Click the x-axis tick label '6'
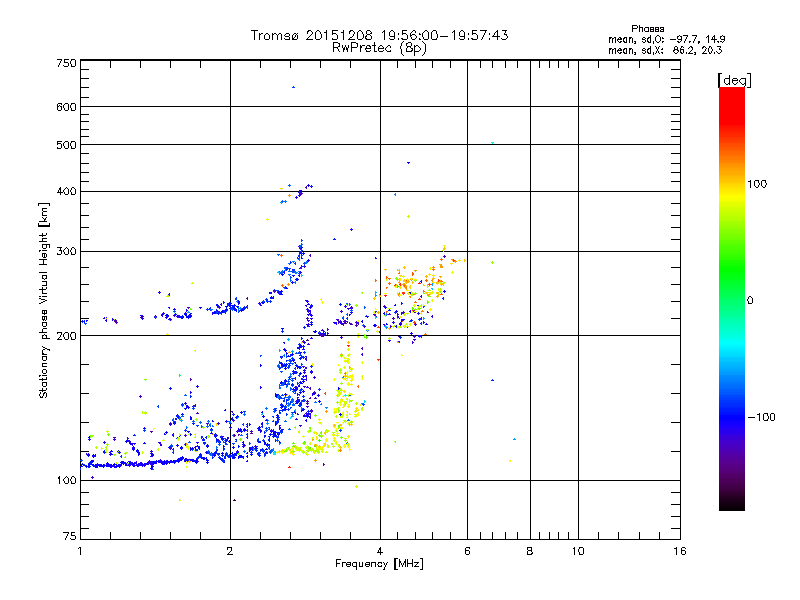800x600 pixels. 467,552
